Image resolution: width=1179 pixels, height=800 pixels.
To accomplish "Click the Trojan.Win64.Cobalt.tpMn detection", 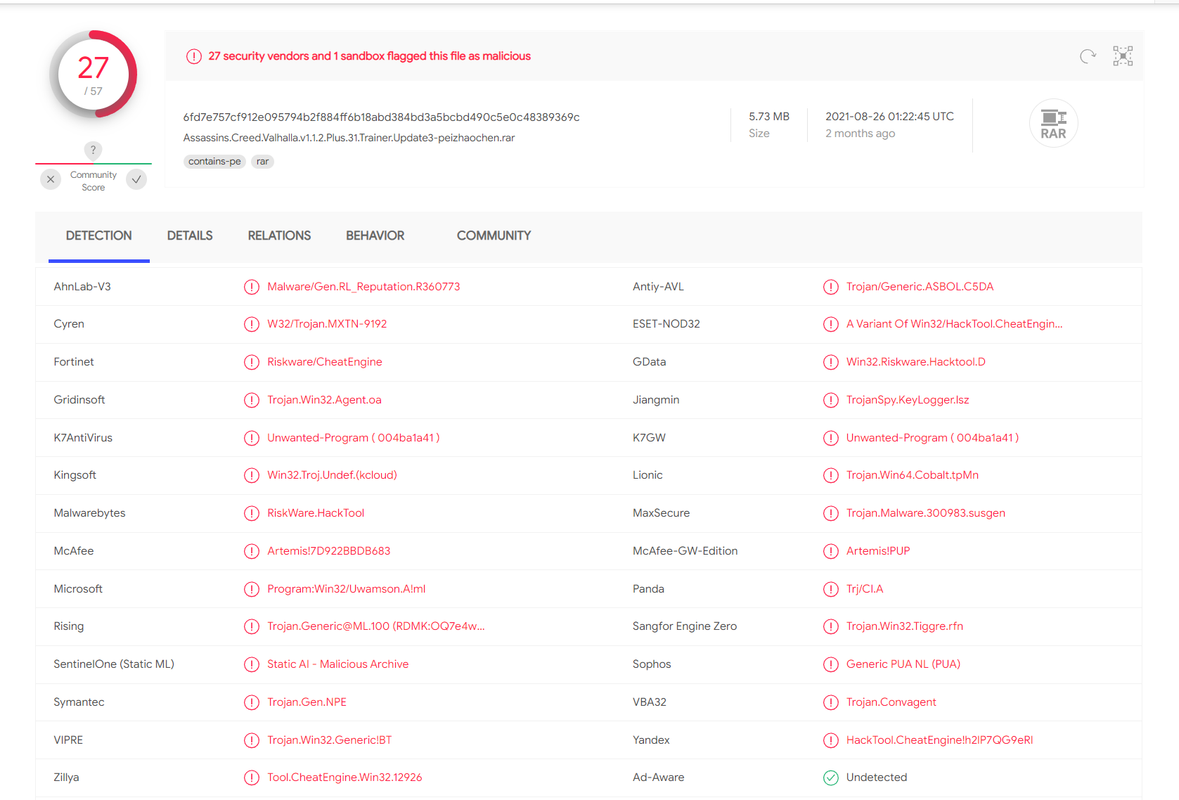I will 912,476.
